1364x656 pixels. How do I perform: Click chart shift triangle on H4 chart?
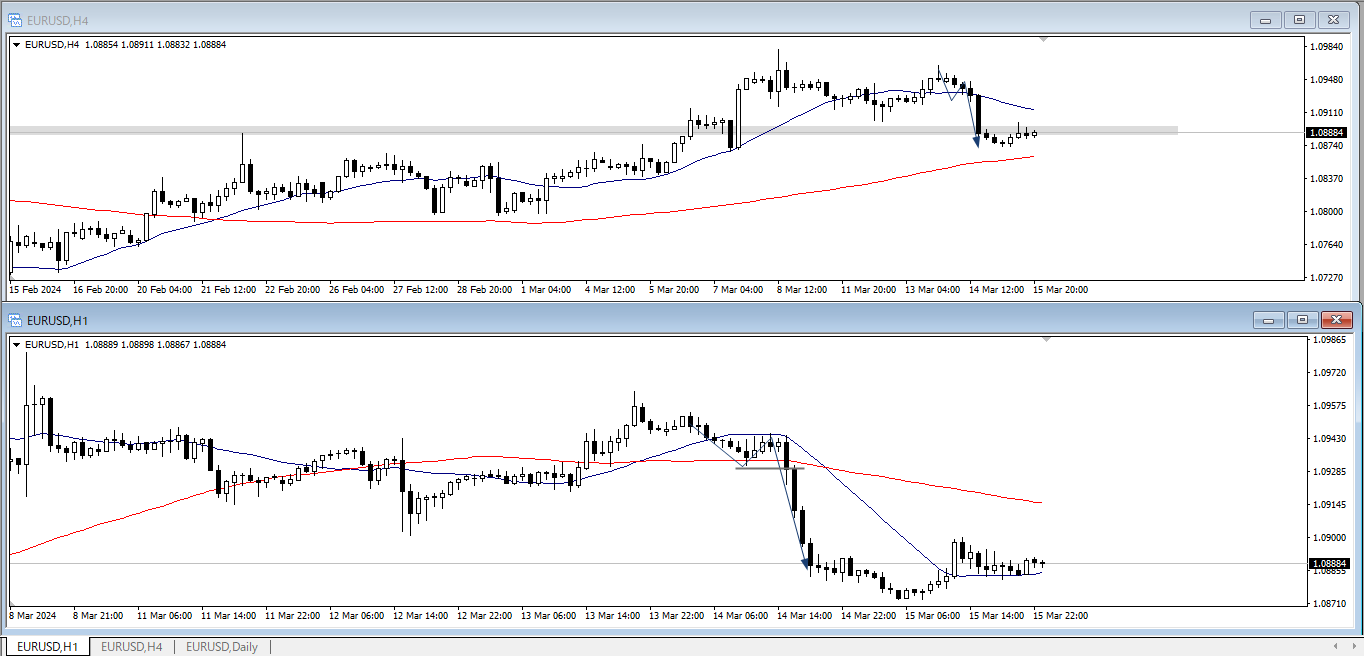[1044, 40]
